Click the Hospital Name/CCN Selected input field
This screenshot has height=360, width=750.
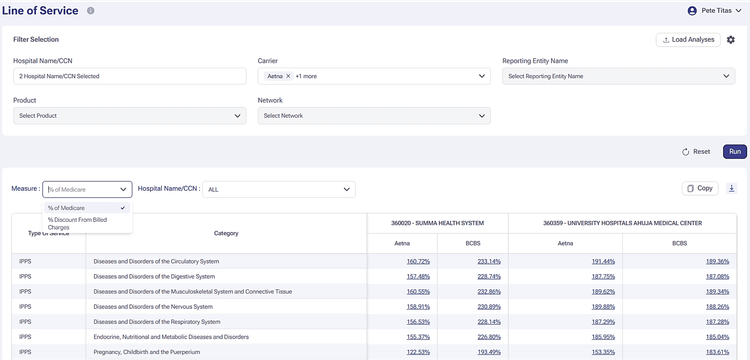(x=130, y=76)
